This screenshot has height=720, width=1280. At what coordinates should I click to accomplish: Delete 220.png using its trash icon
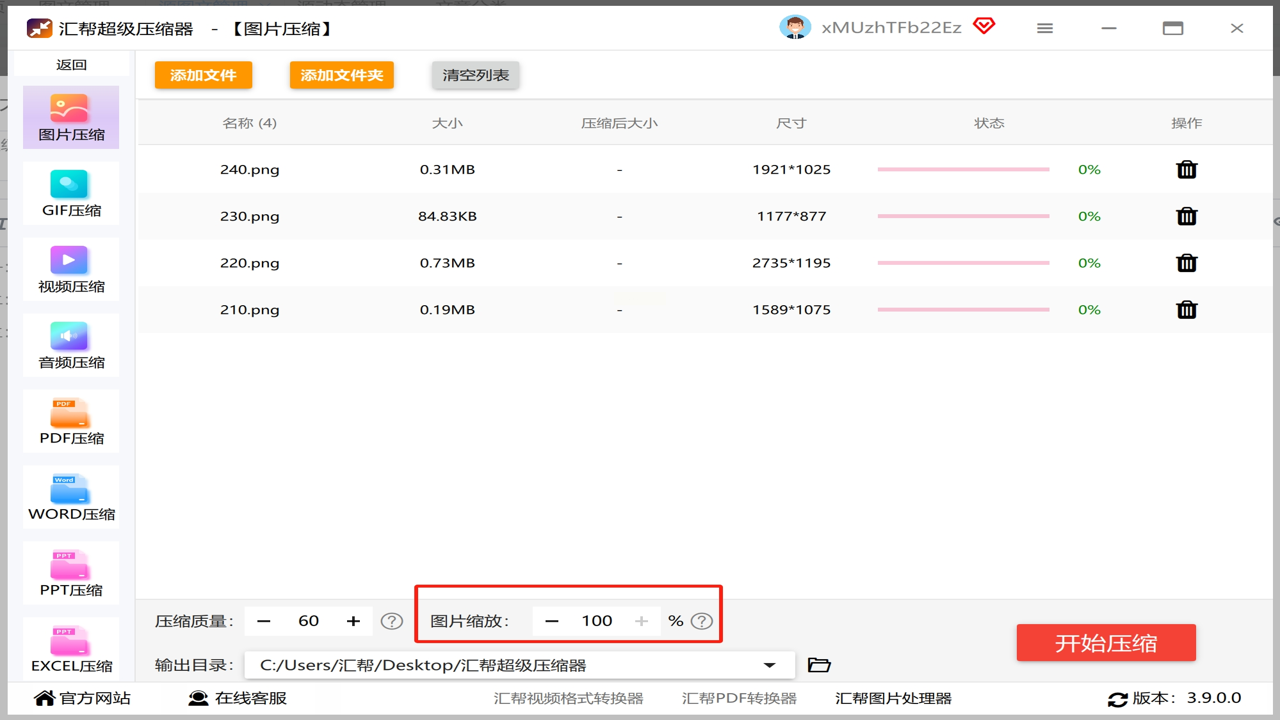1186,263
